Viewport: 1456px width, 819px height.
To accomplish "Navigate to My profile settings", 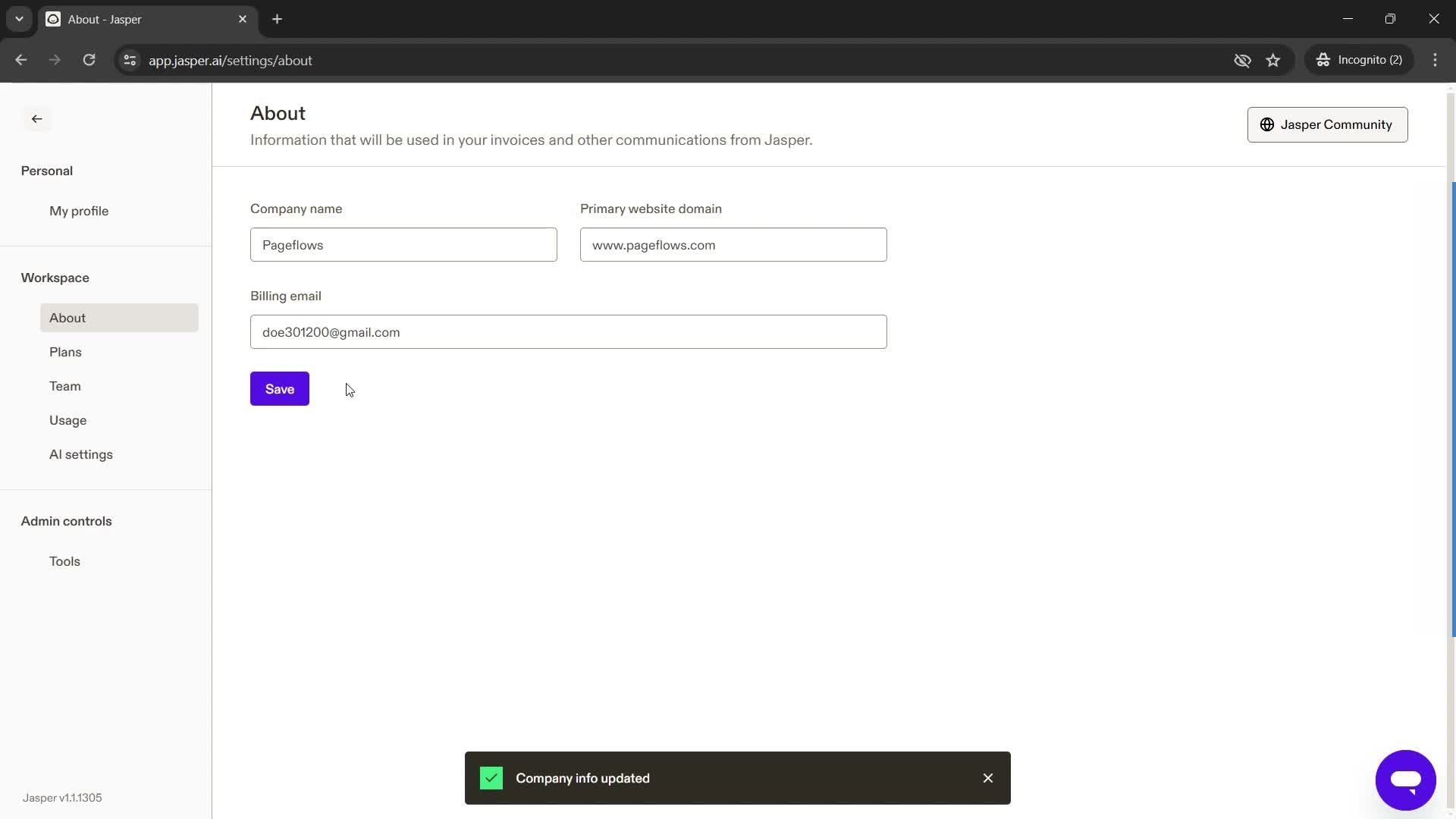I will point(79,210).
